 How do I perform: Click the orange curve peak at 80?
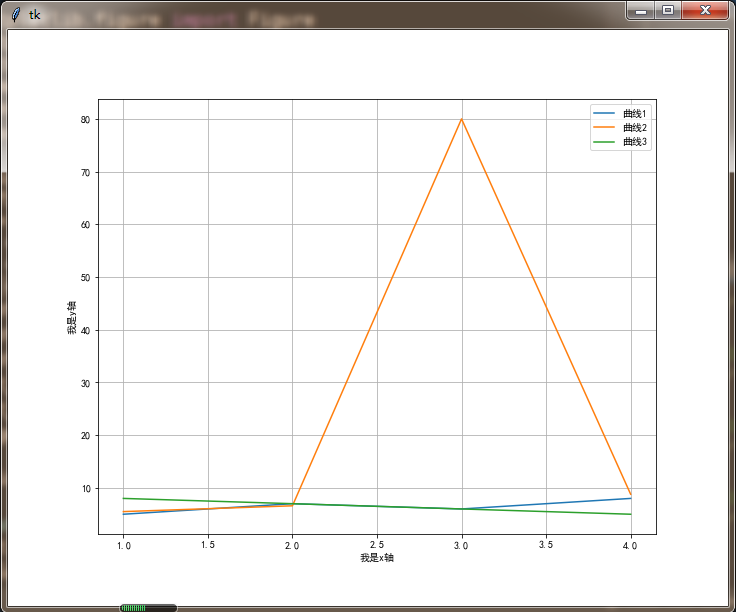coord(462,119)
